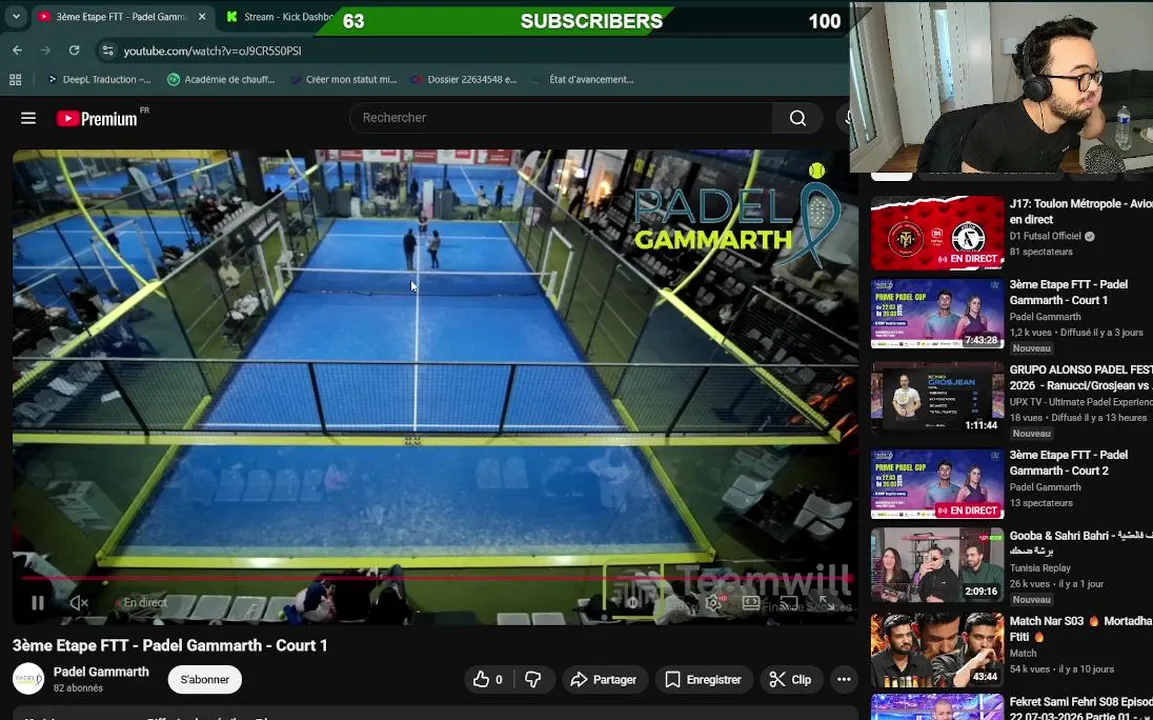Image resolution: width=1153 pixels, height=720 pixels.
Task: Open the 'Padel Gammarth' channel name link
Action: tap(101, 671)
